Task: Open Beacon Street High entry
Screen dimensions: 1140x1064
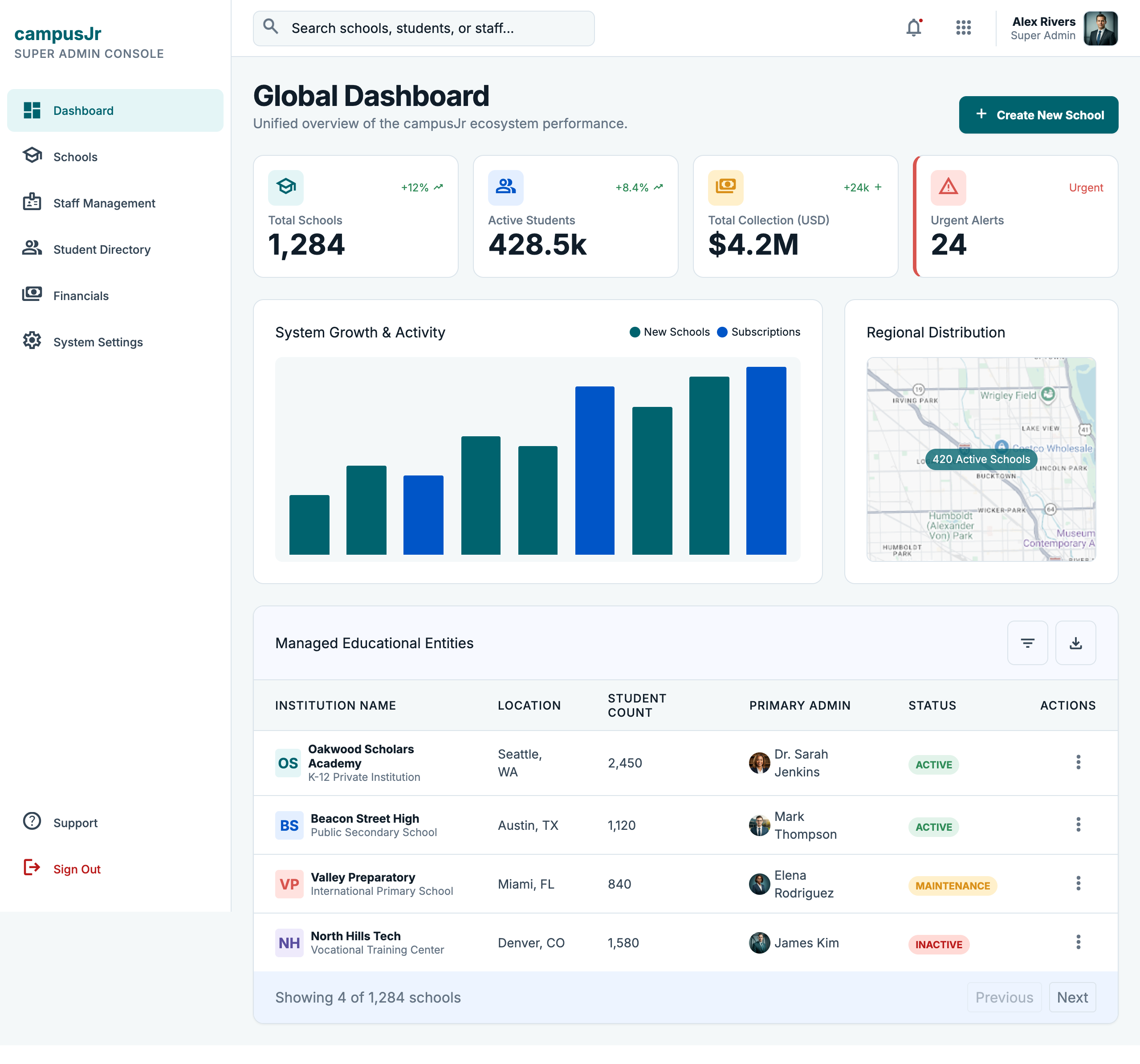Action: [365, 818]
